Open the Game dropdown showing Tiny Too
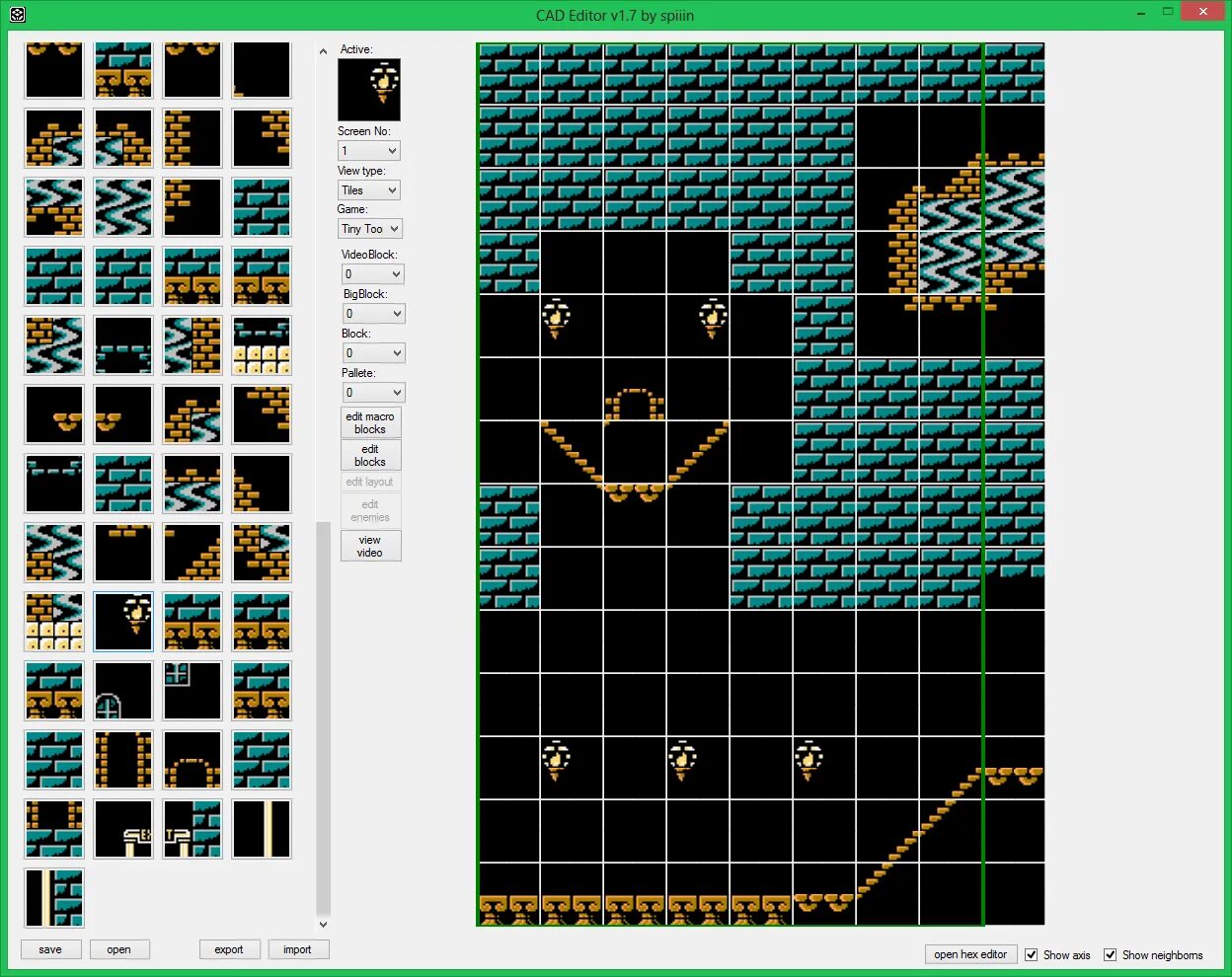Viewport: 1232px width, 977px height. (370, 229)
